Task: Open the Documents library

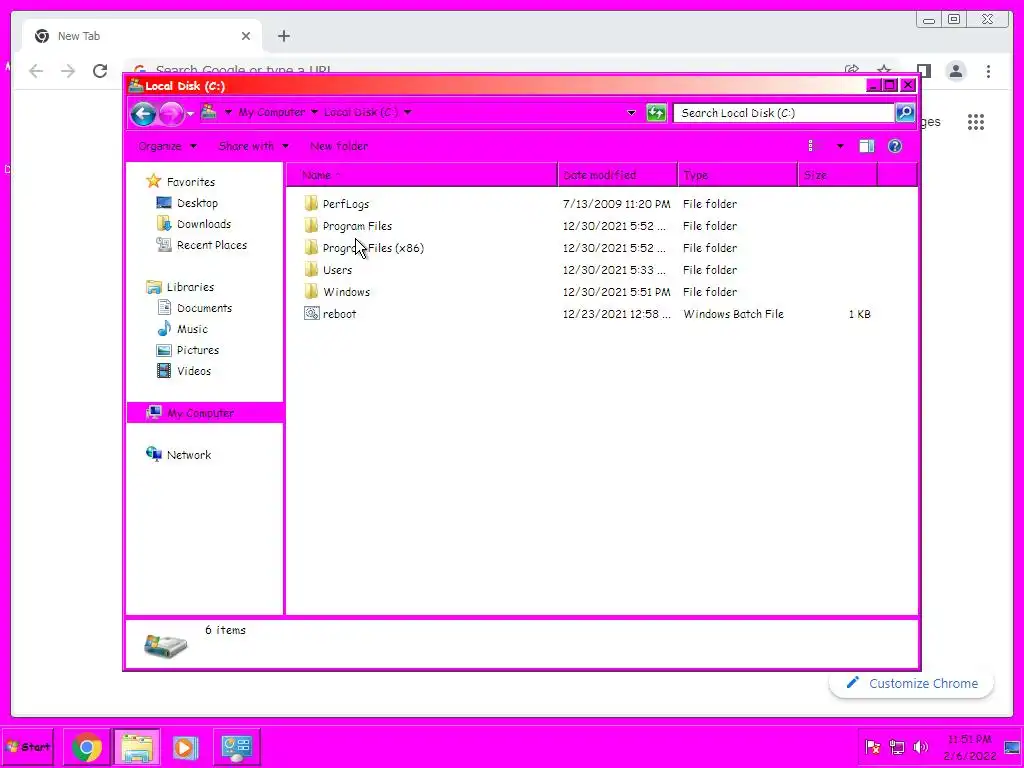Action: [x=195, y=308]
